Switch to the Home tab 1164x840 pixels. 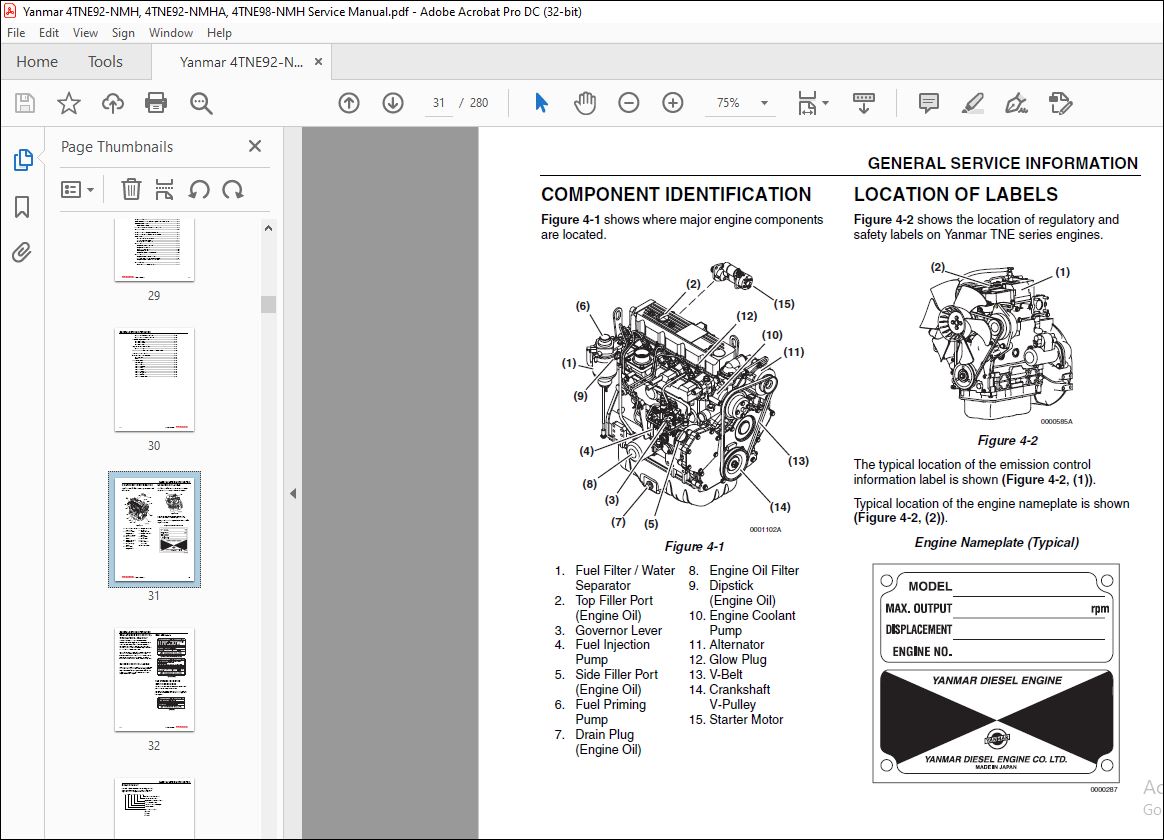click(x=37, y=62)
